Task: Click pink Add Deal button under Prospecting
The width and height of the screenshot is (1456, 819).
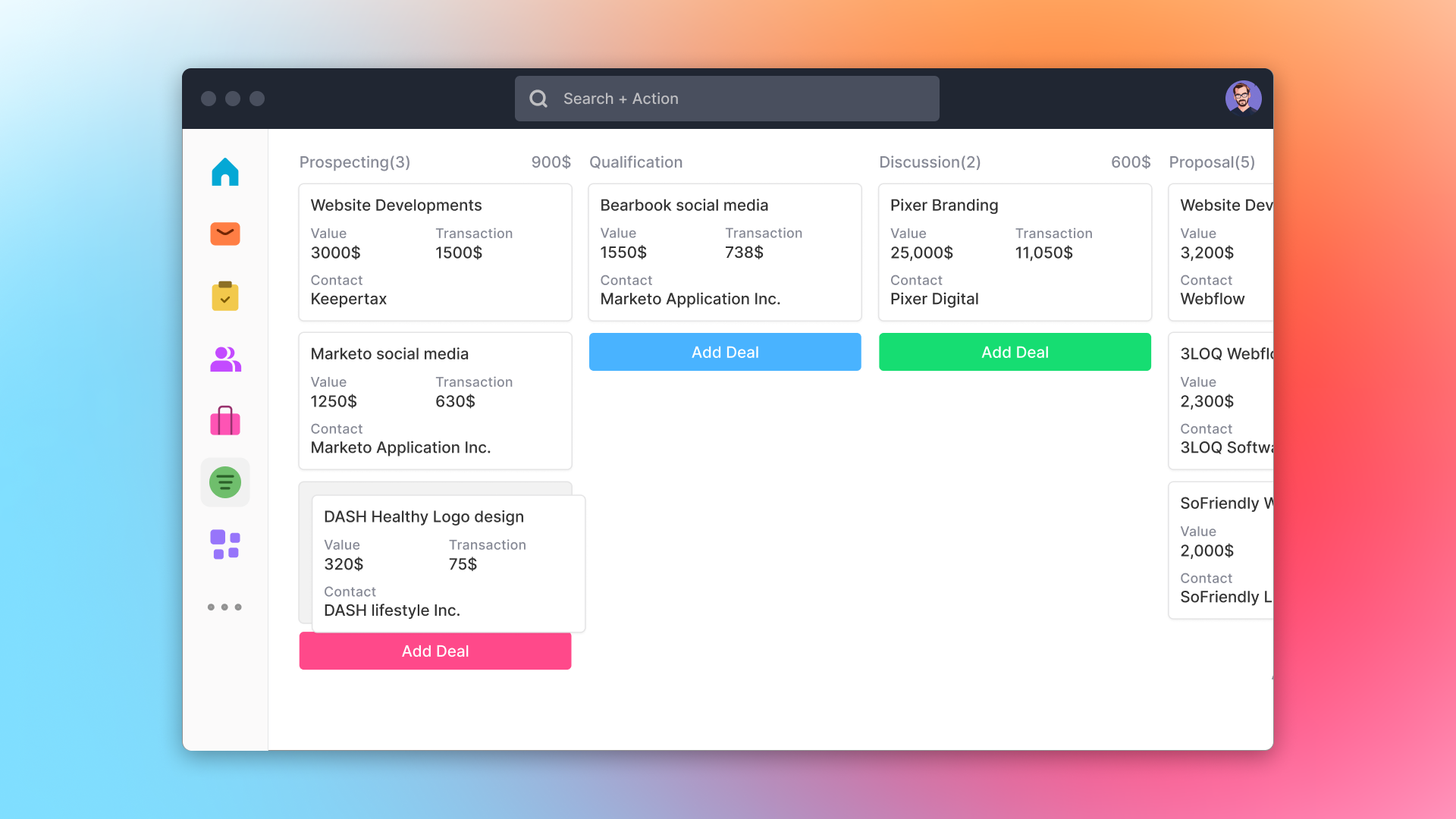Action: coord(435,651)
